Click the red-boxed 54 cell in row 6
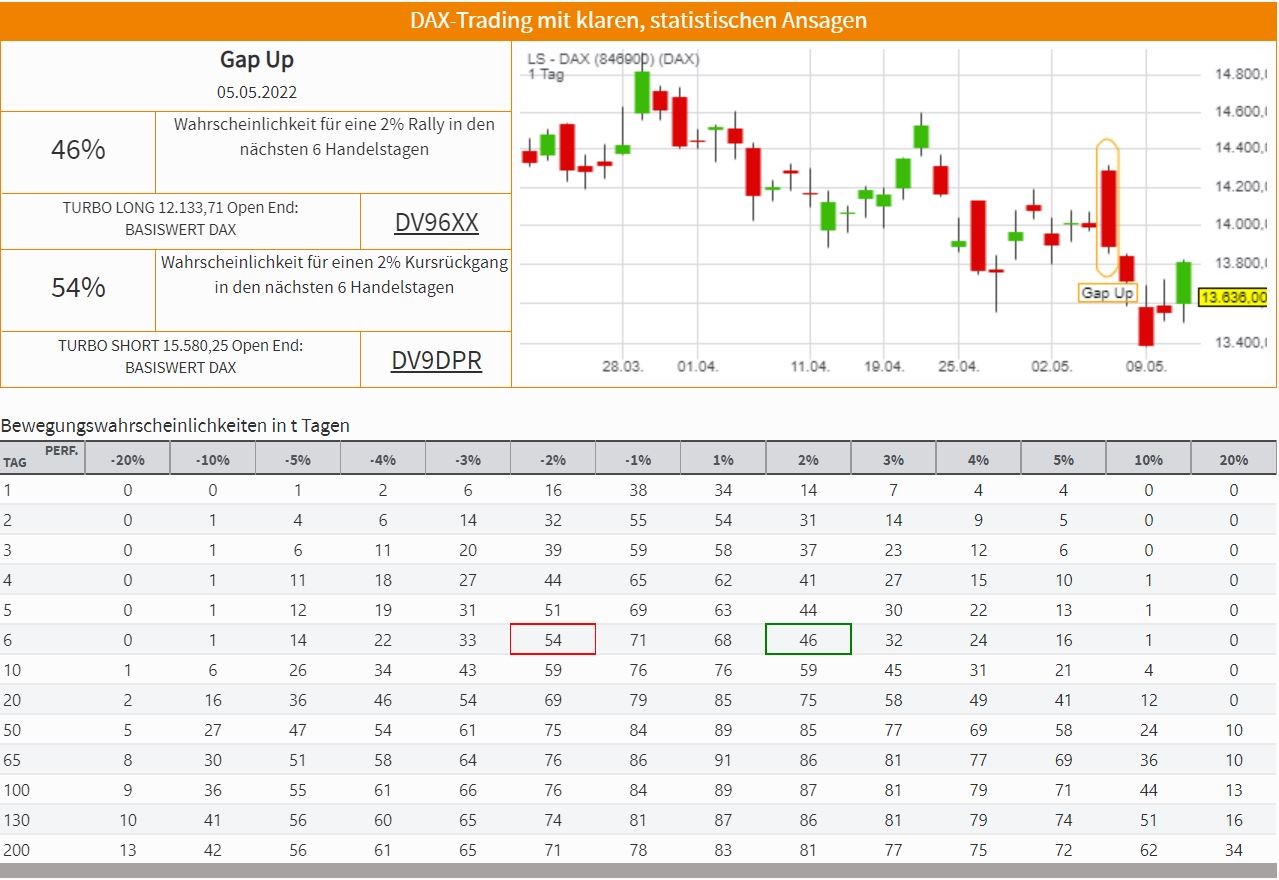Viewport: 1279px width, 880px height. (553, 640)
